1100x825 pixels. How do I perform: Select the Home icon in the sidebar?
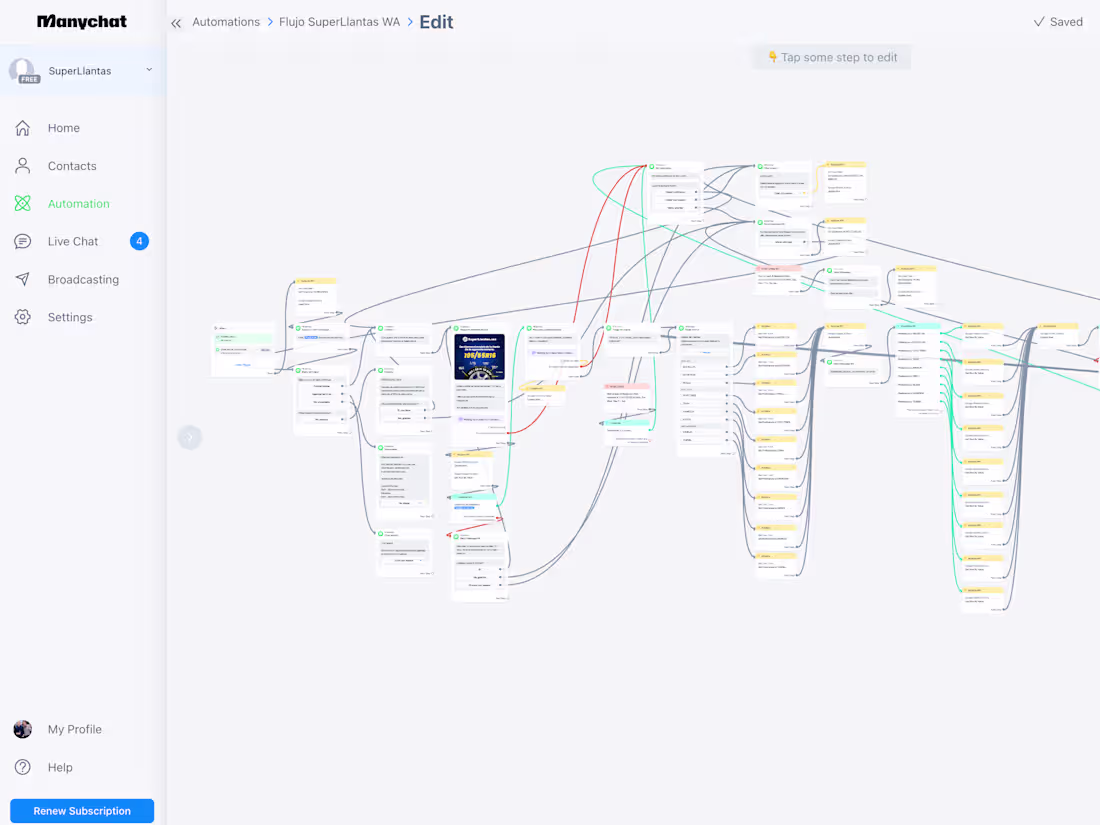22,128
